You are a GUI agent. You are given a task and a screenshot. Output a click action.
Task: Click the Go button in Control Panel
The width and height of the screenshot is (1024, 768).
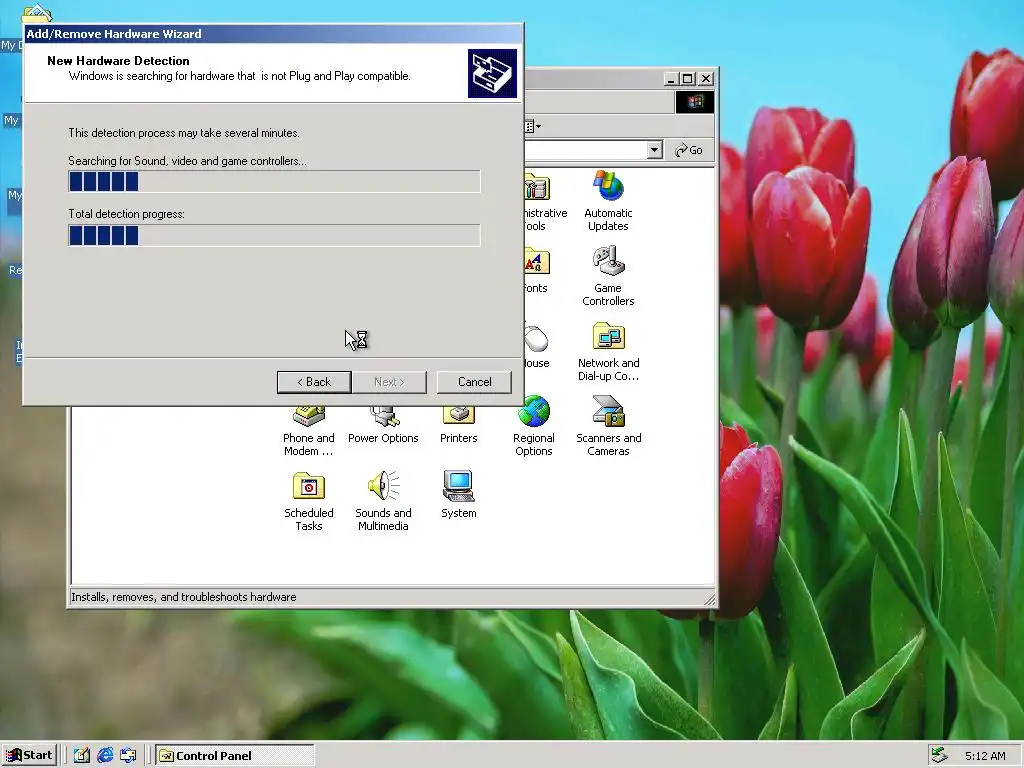click(x=689, y=150)
